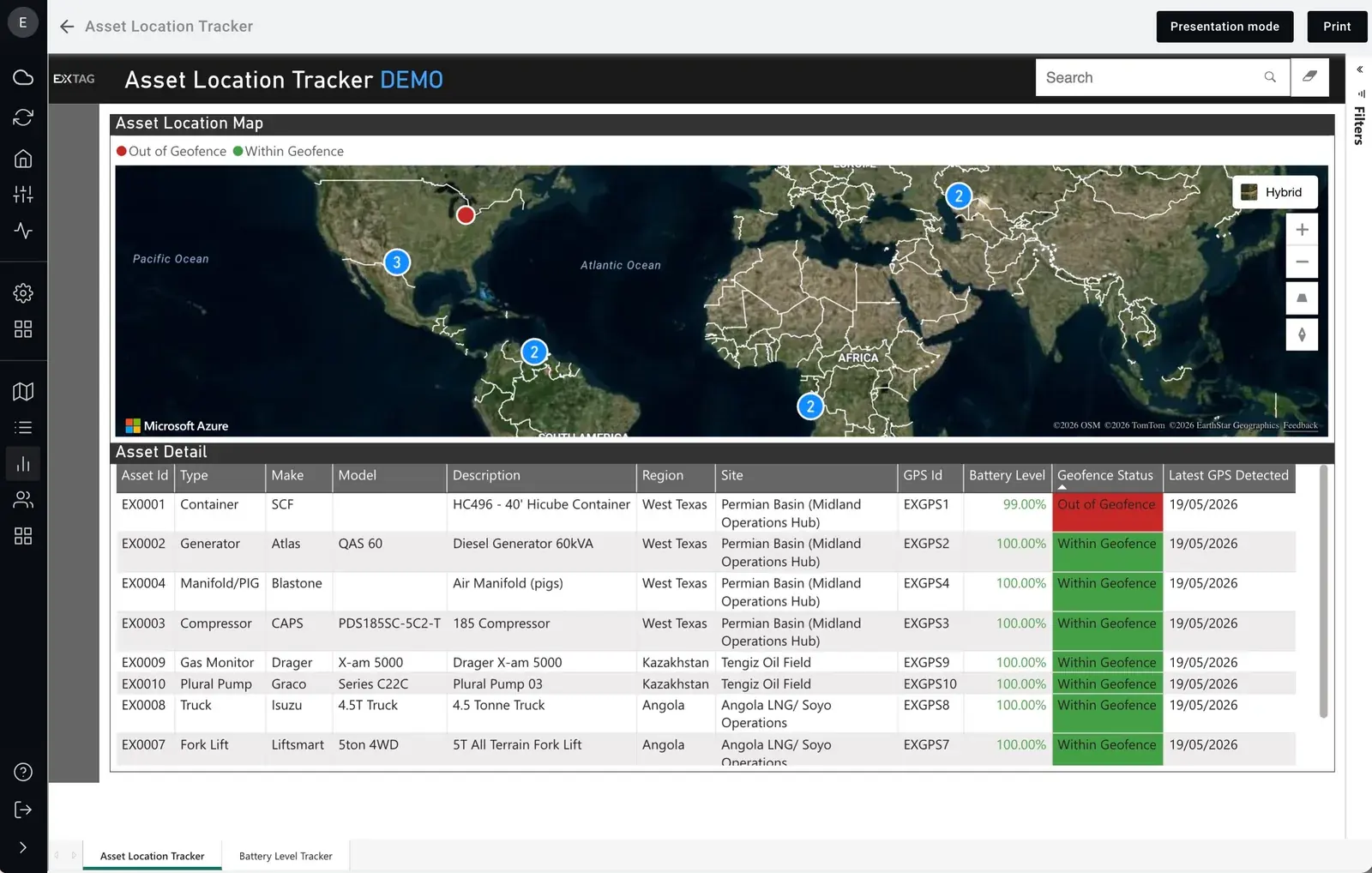
Task: Sort by the Battery Level column header
Action: pyautogui.click(x=1007, y=475)
